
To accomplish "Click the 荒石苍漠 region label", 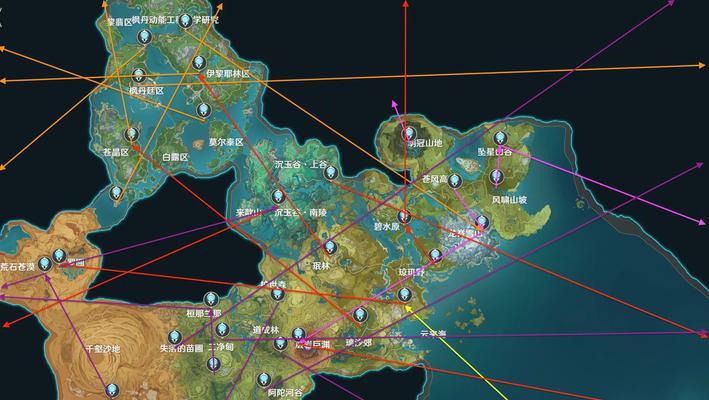I will click(18, 267).
